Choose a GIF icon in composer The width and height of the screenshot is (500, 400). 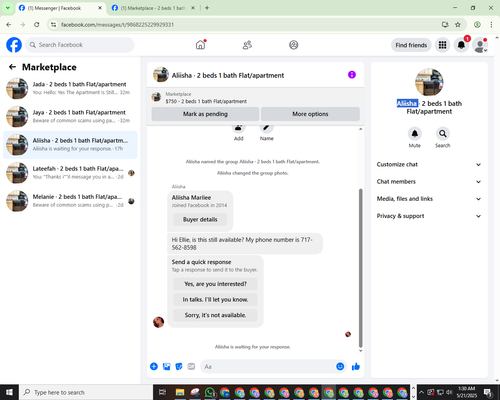pyautogui.click(x=191, y=367)
